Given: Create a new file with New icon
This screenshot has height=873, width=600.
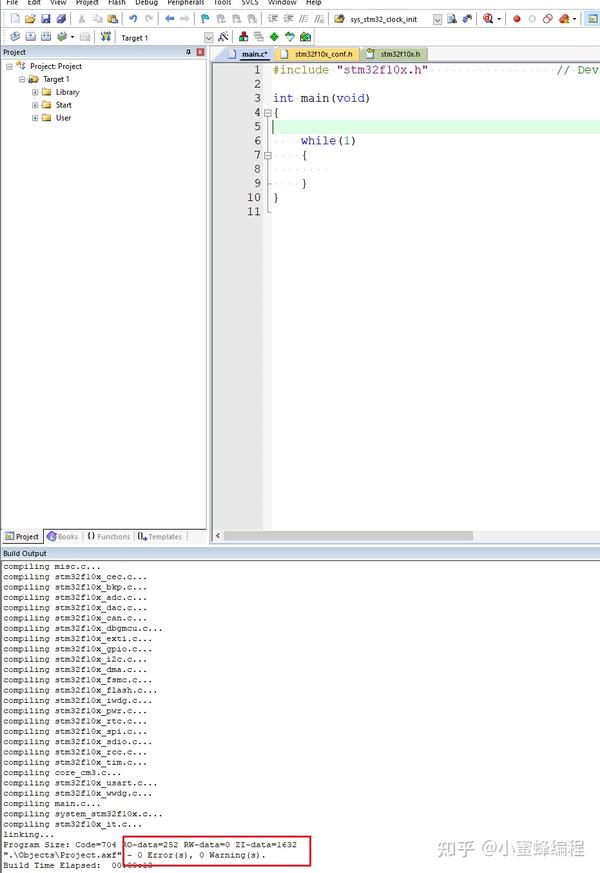Looking at the screenshot, I should pyautogui.click(x=15, y=19).
